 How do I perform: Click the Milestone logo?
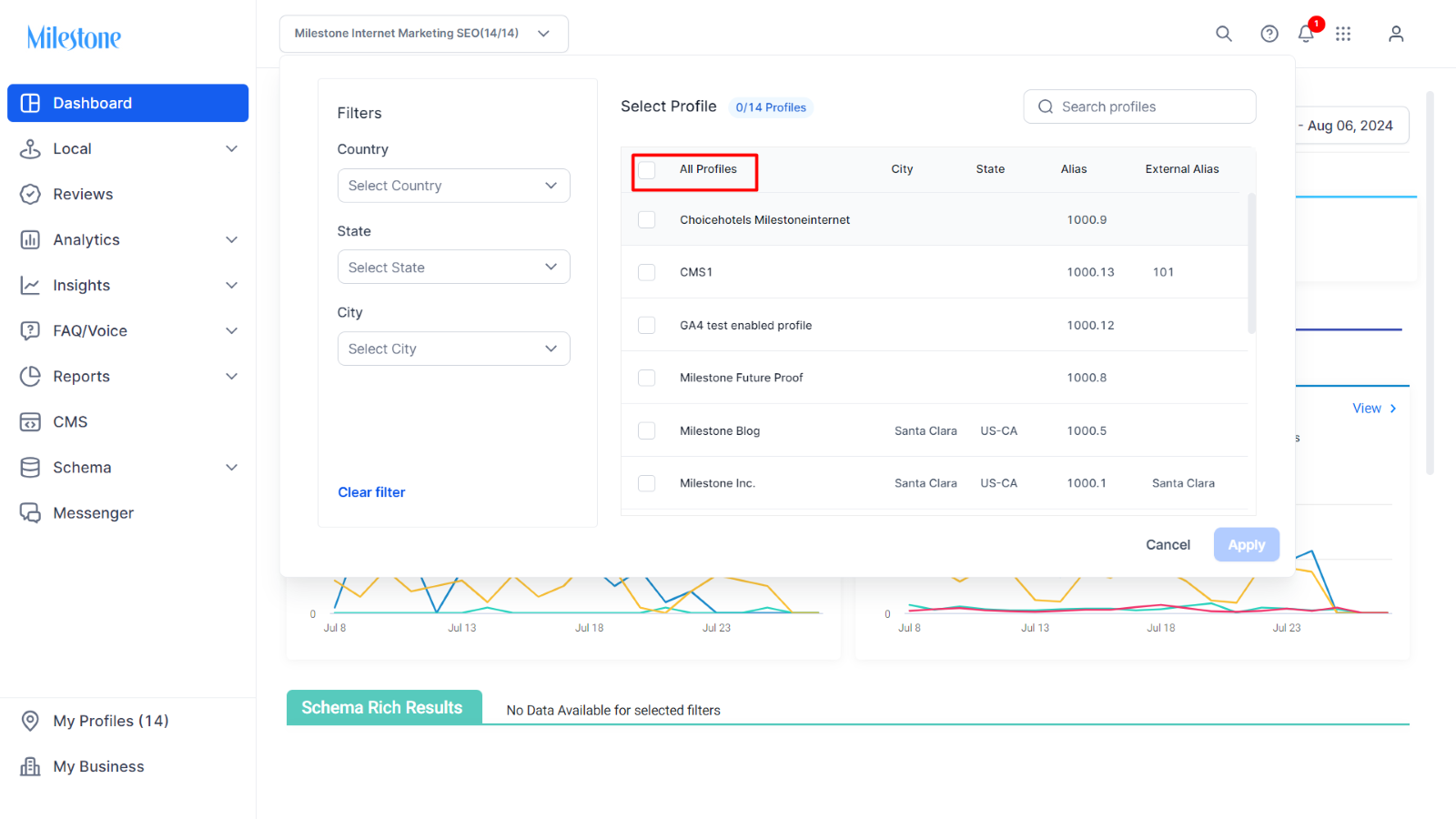click(x=74, y=37)
